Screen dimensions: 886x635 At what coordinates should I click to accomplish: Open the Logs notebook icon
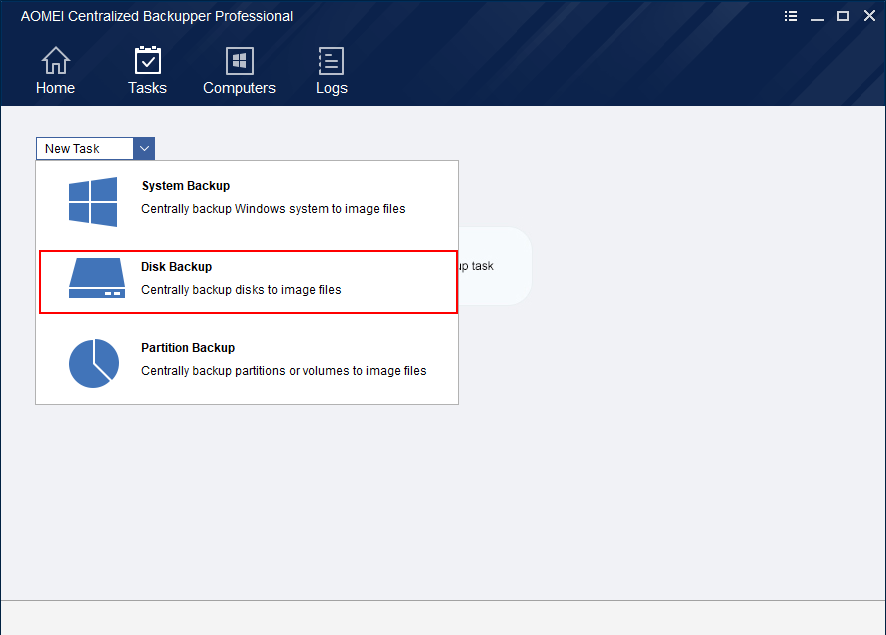tap(331, 61)
